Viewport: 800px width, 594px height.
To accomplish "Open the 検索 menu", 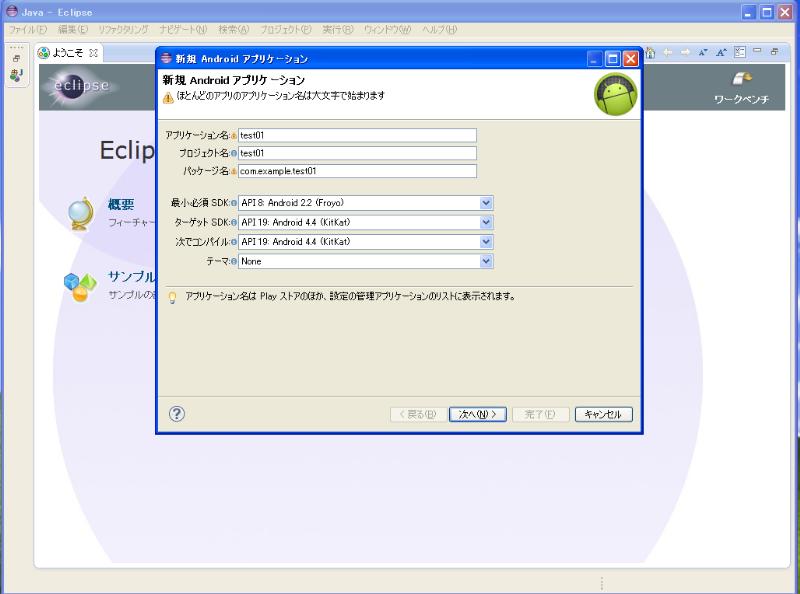I will [x=234, y=30].
